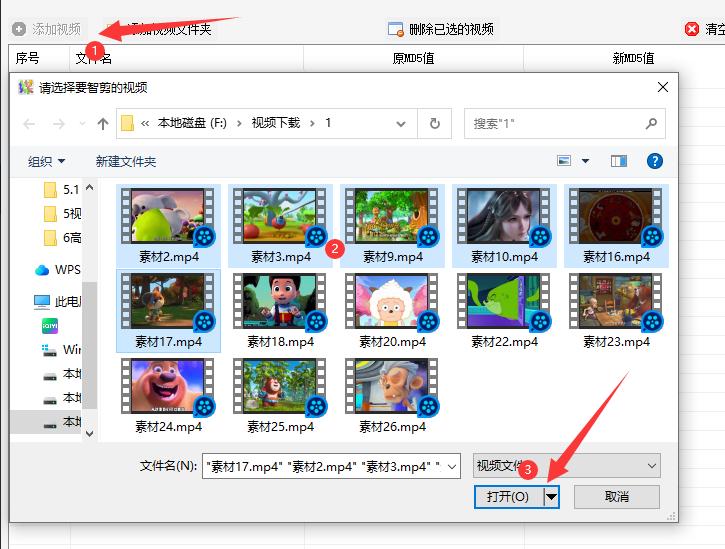Click 新建文件夹 button
The height and width of the screenshot is (549, 725).
(126, 161)
